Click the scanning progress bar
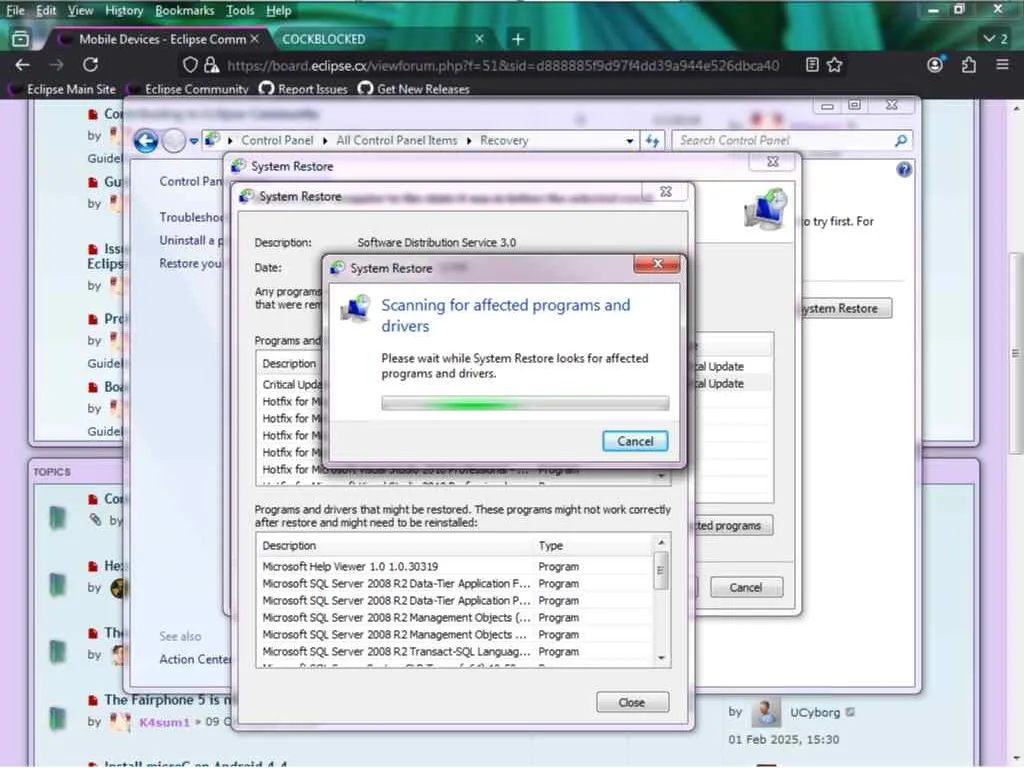1024x768 pixels. (525, 404)
